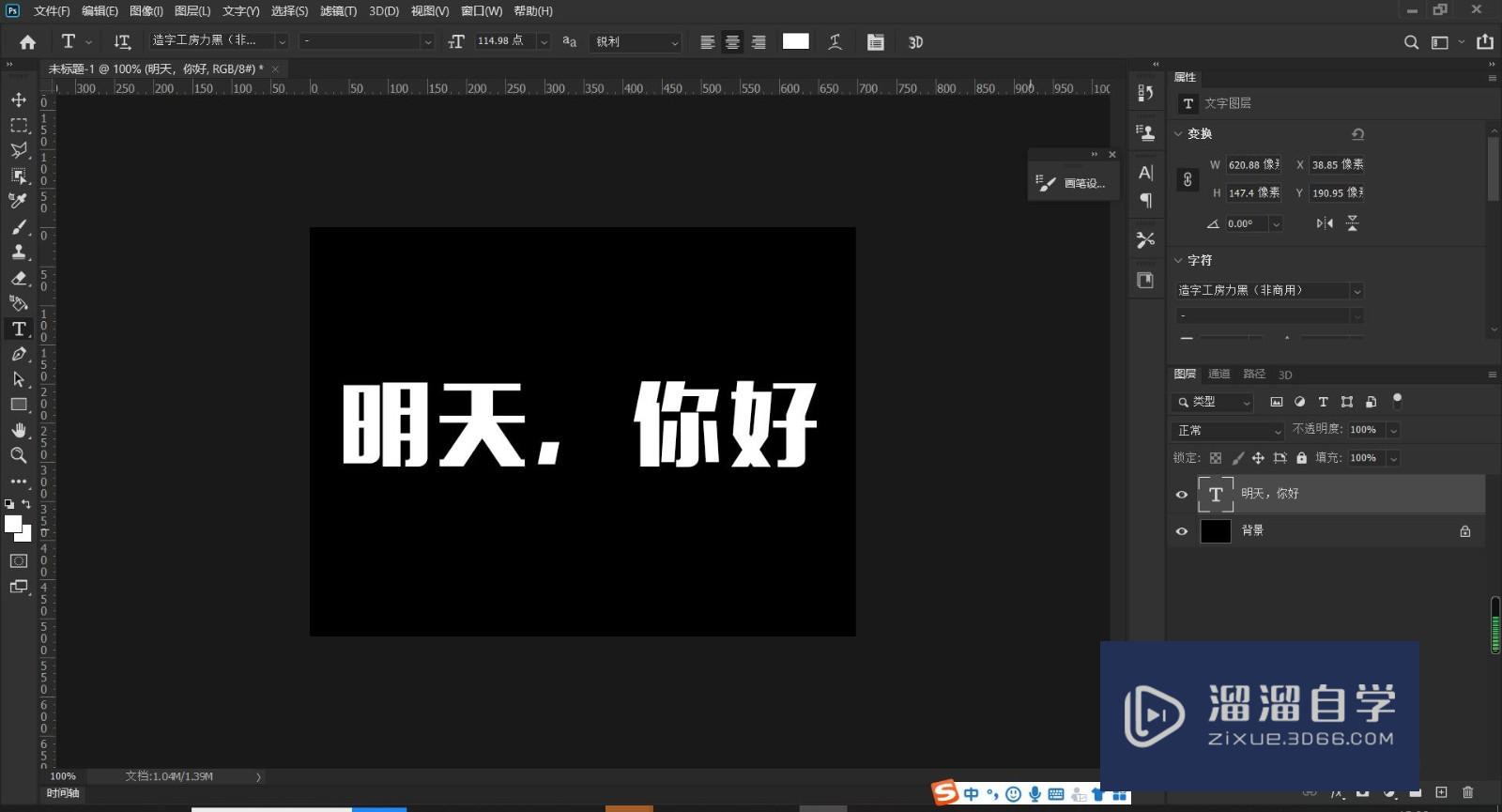
Task: Toggle lock position icon
Action: coord(1258,458)
